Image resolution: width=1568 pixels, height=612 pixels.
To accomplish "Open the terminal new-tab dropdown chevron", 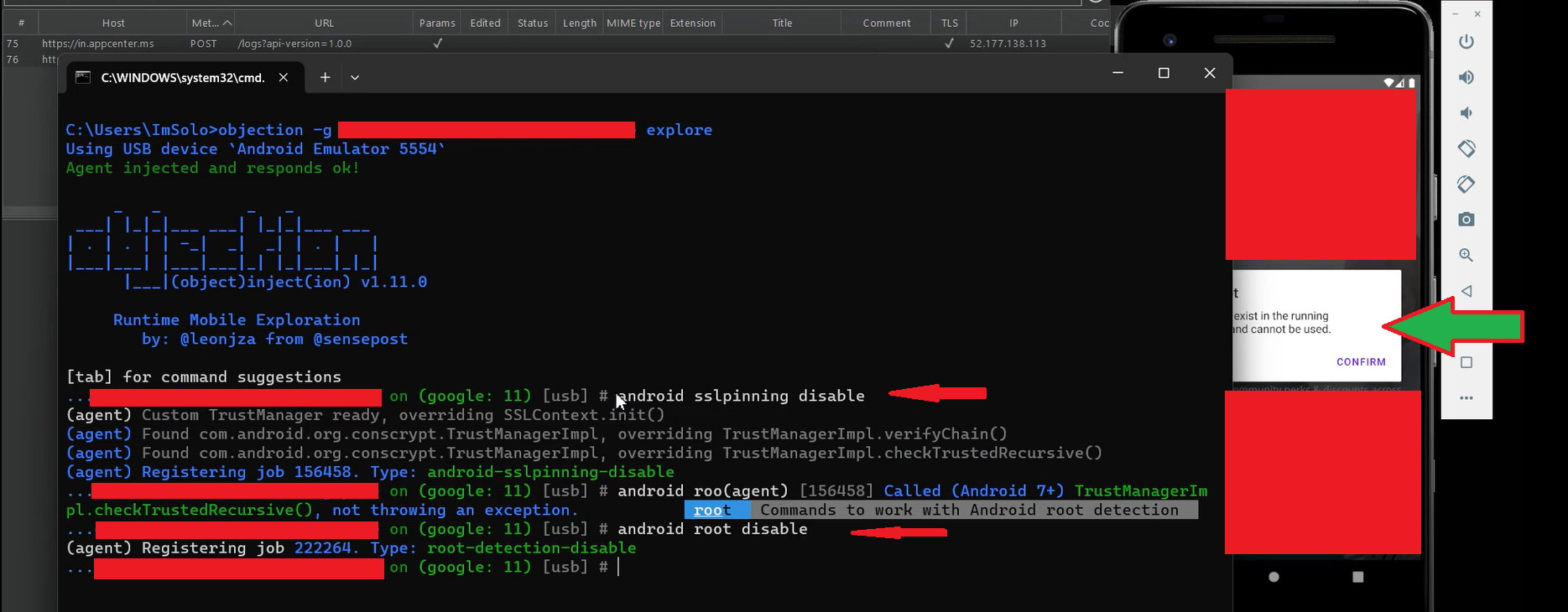I will coord(355,78).
